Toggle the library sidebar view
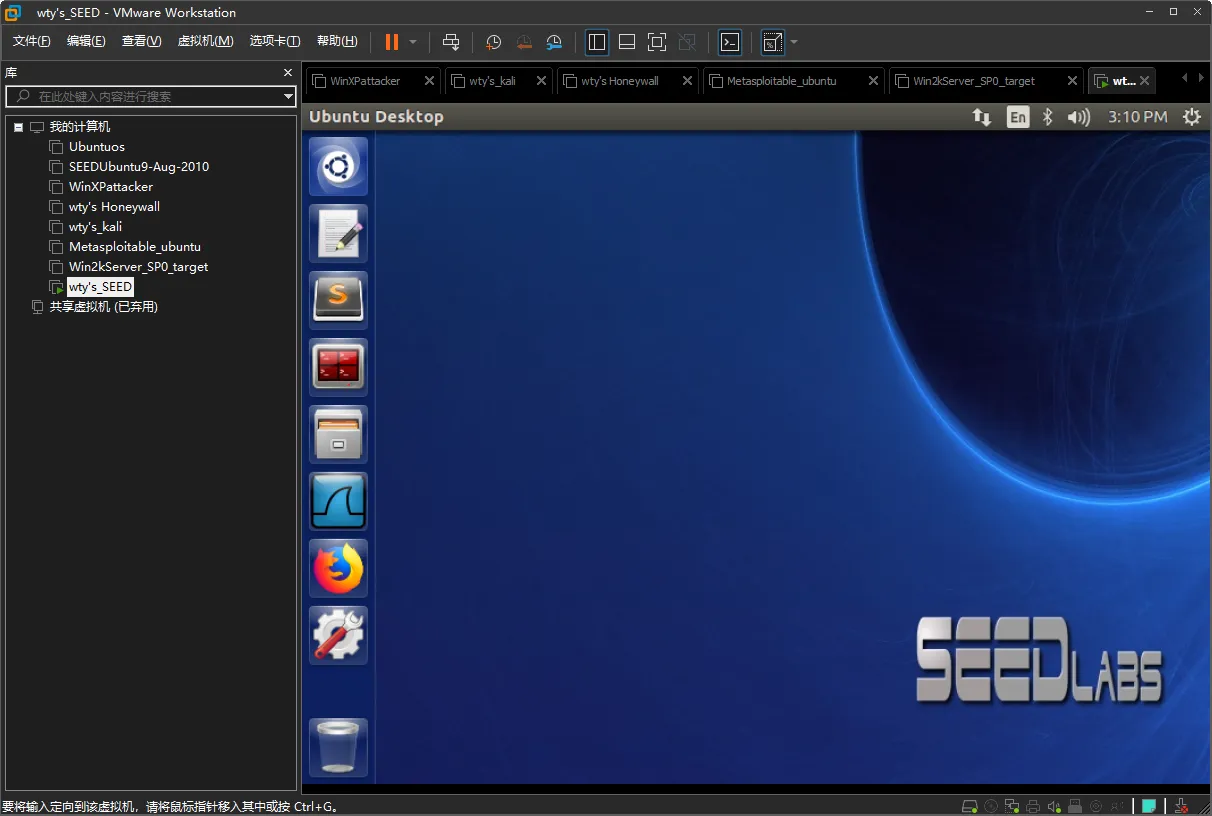The height and width of the screenshot is (816, 1212). click(597, 42)
